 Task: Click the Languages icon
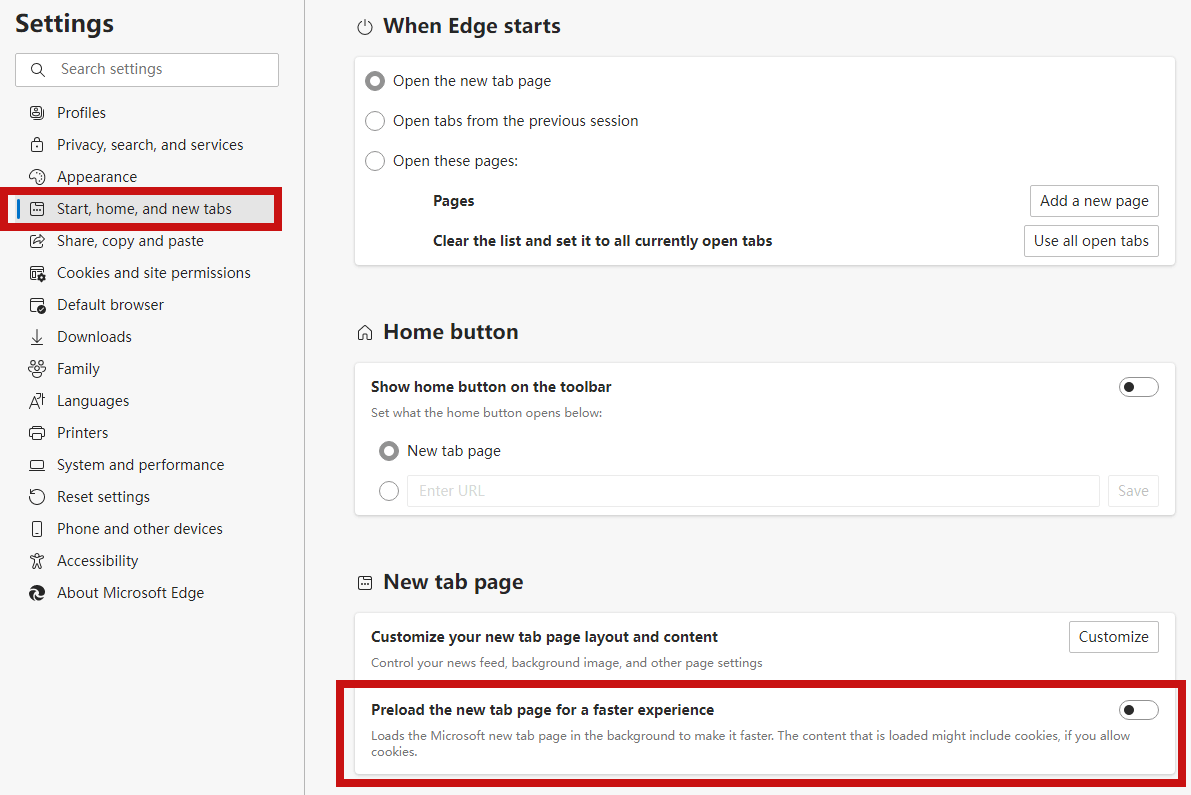pos(36,401)
